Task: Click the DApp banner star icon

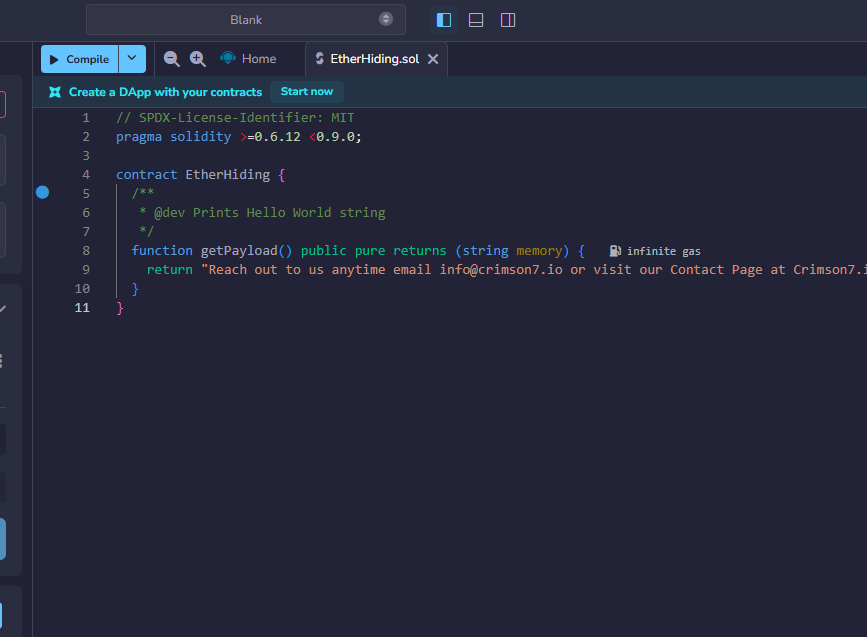Action: [x=55, y=92]
